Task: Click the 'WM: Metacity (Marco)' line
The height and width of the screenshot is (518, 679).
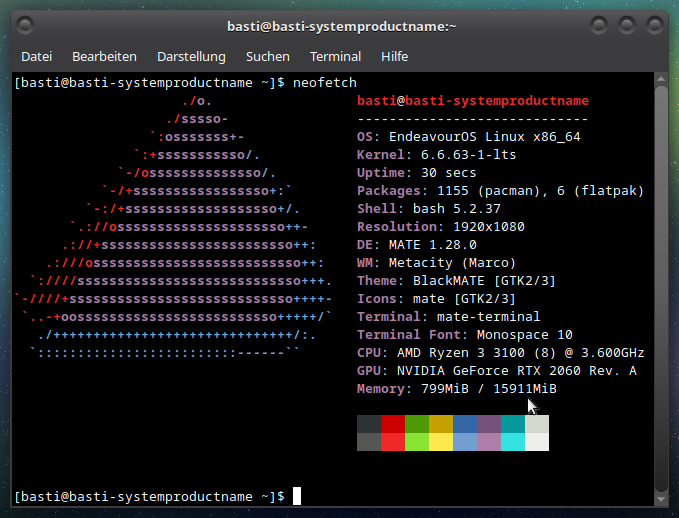Action: click(x=436, y=263)
